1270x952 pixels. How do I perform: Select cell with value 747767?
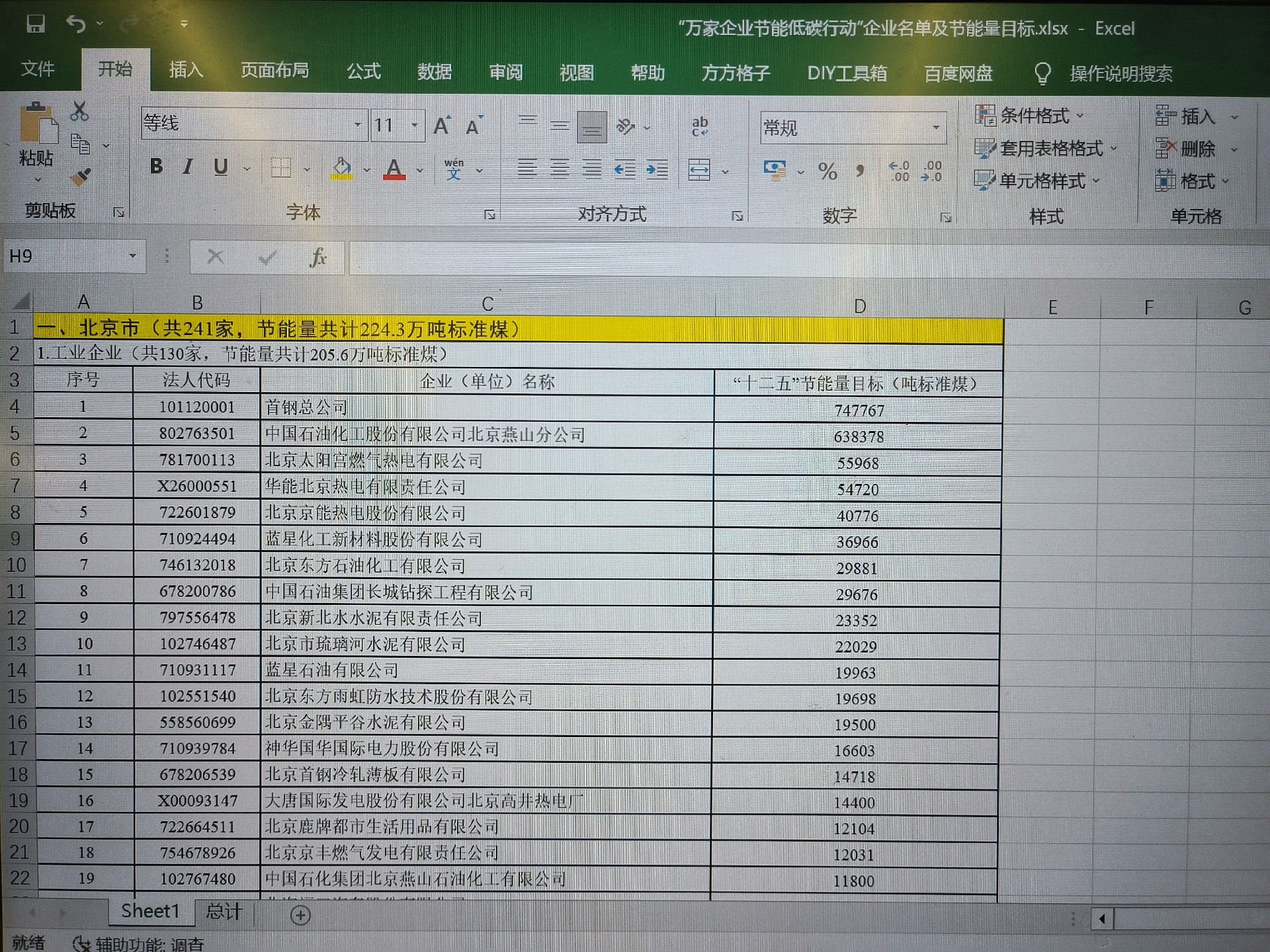[x=859, y=411]
